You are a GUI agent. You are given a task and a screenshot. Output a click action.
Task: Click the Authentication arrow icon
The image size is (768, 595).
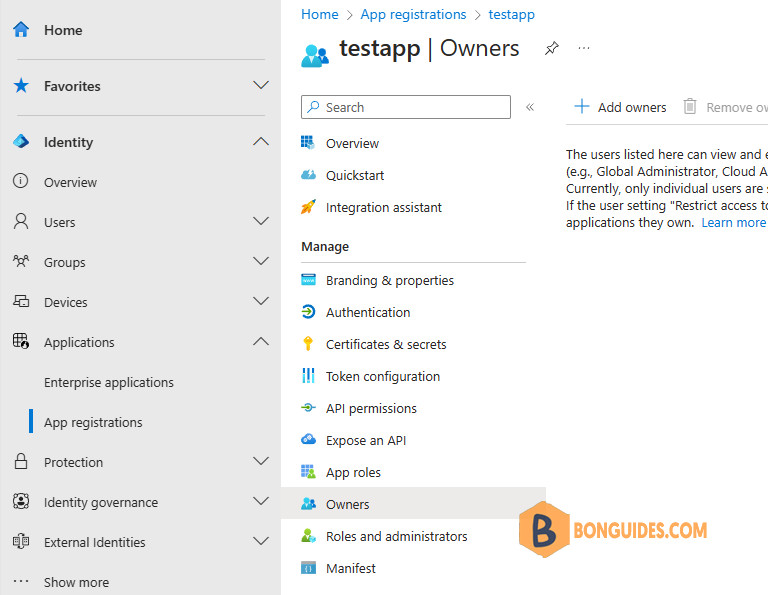308,311
